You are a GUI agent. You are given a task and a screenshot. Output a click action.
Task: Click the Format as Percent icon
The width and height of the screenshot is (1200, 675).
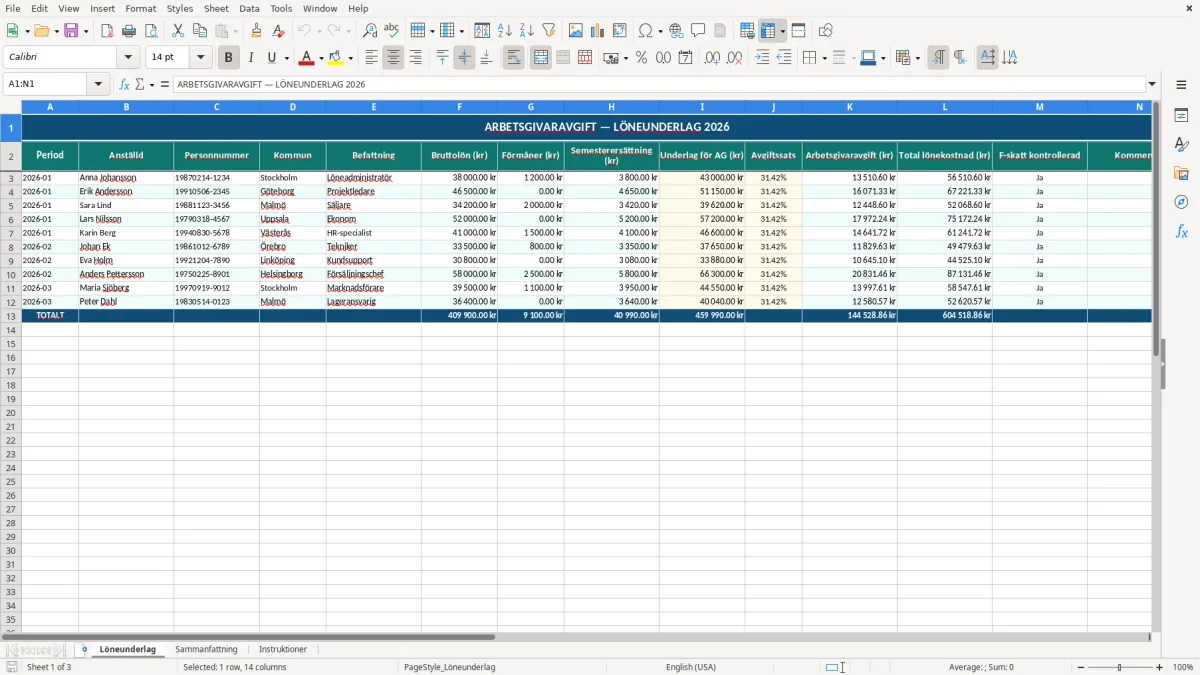641,58
